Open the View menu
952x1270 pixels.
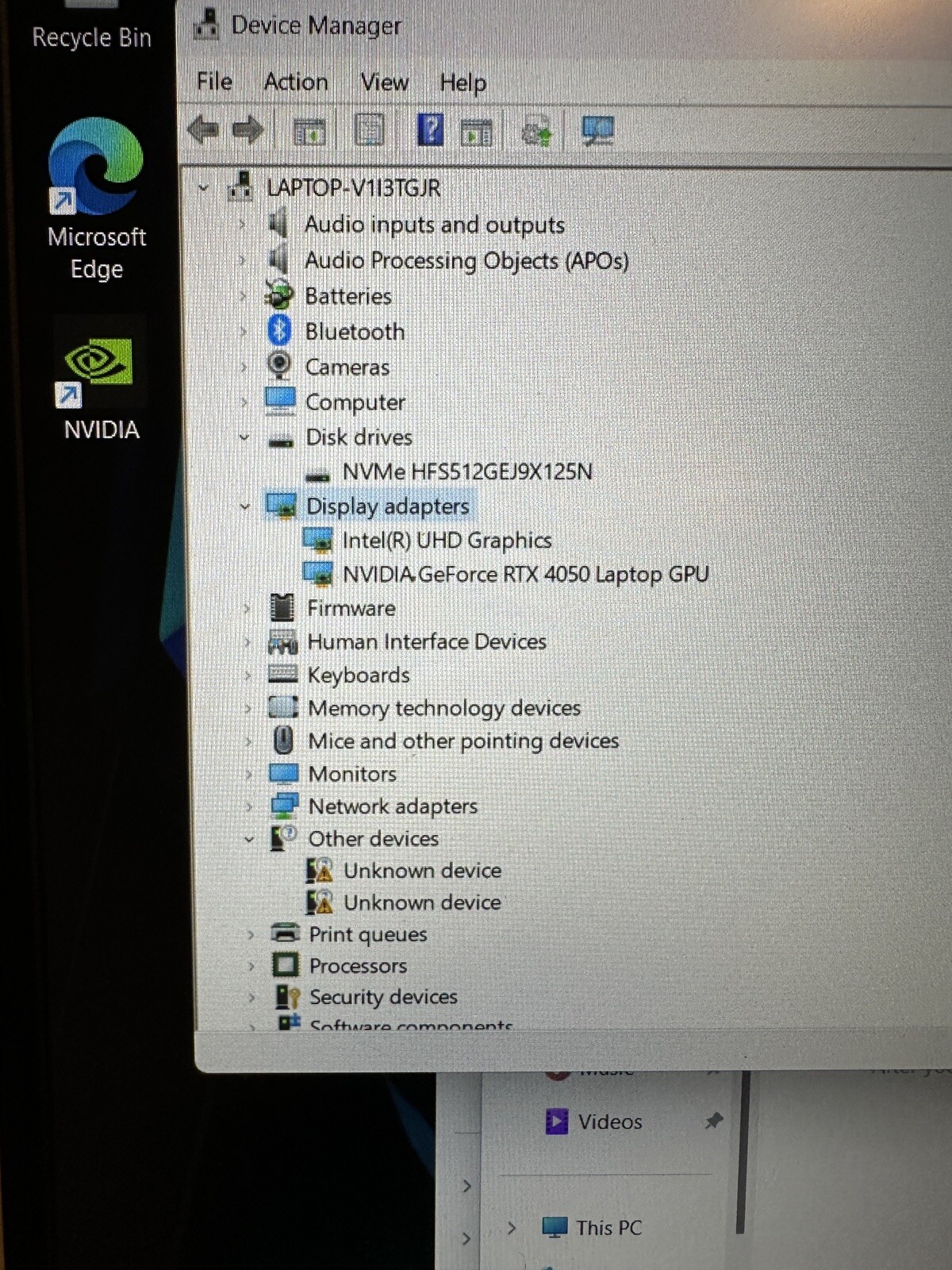385,82
